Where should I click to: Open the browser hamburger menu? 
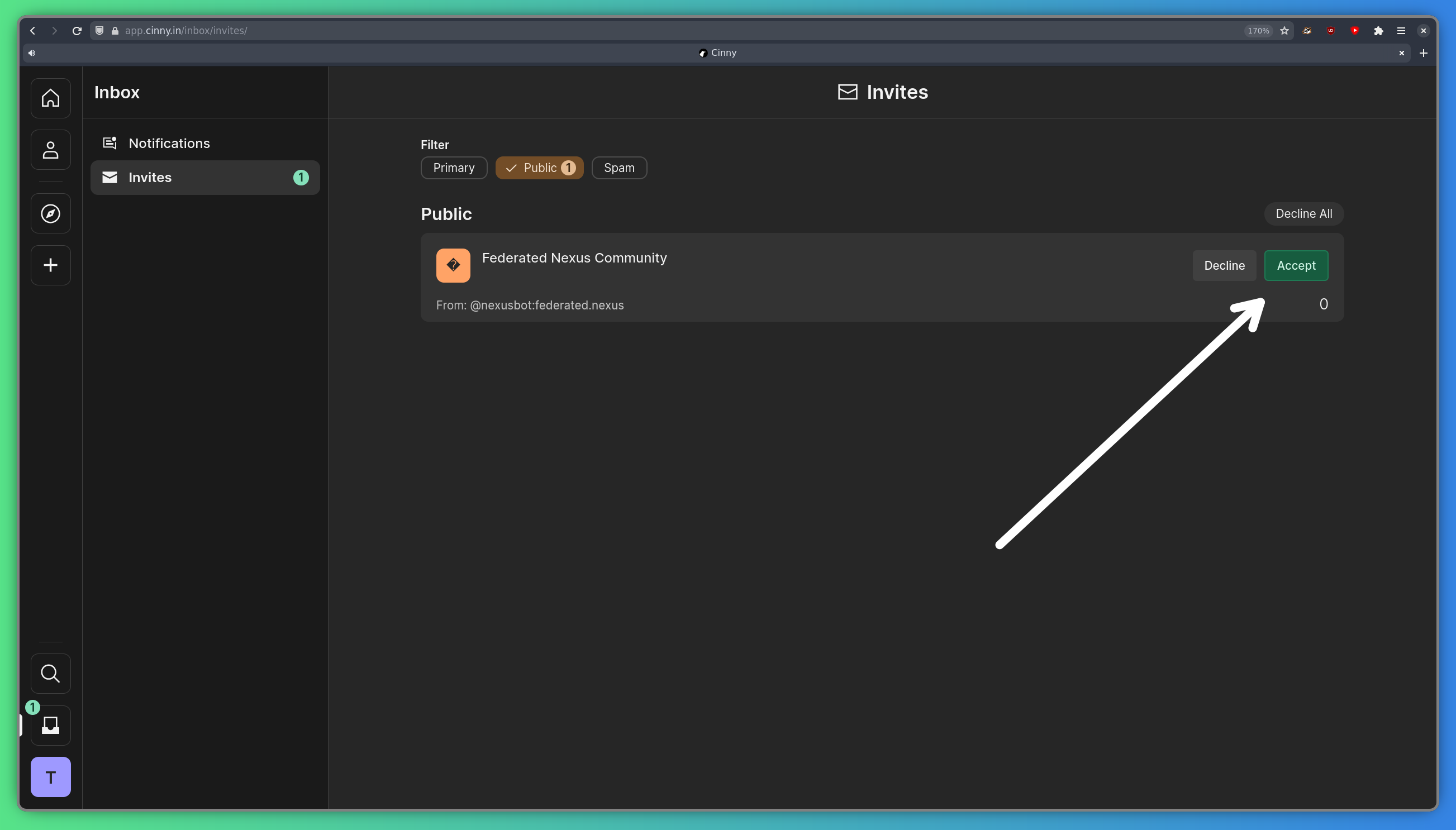pyautogui.click(x=1401, y=31)
